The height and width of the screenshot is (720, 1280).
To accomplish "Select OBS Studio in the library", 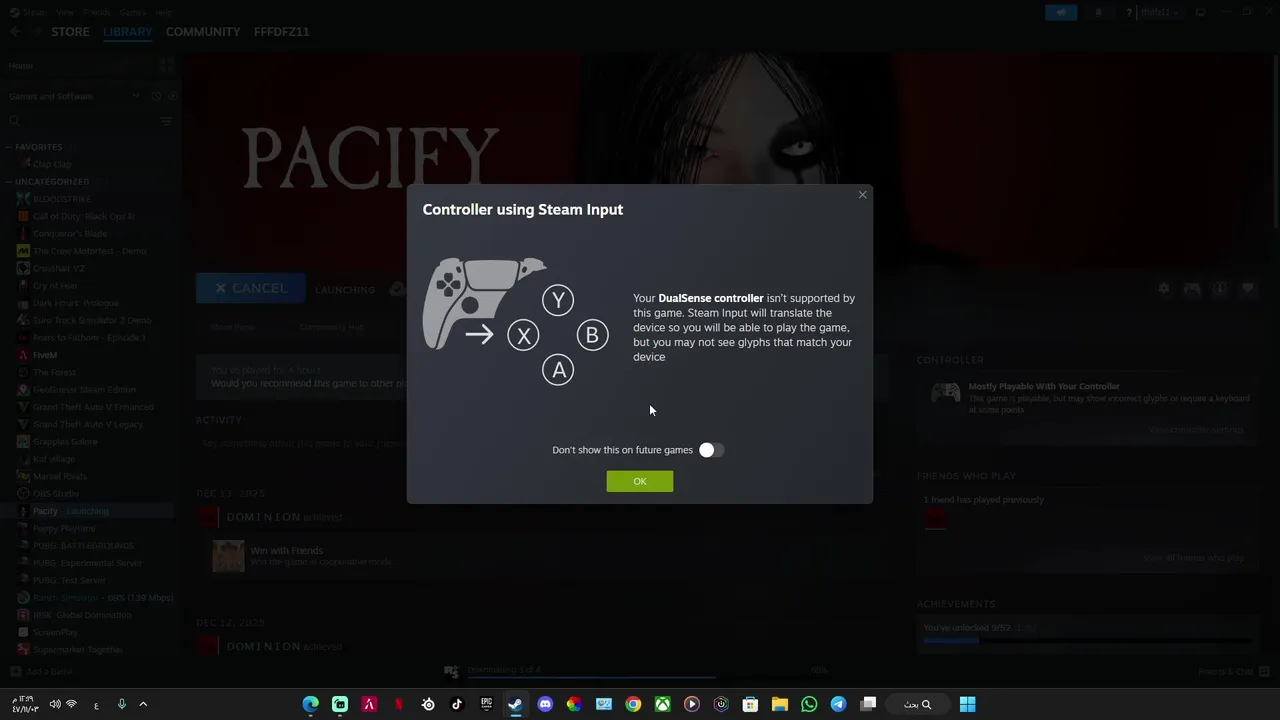I will click(x=56, y=493).
